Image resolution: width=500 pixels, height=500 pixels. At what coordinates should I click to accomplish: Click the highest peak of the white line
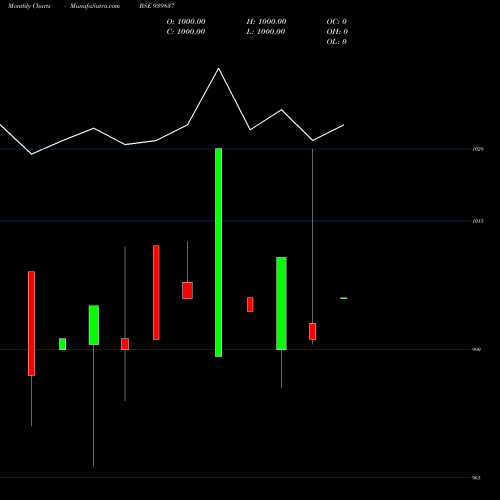[219, 69]
